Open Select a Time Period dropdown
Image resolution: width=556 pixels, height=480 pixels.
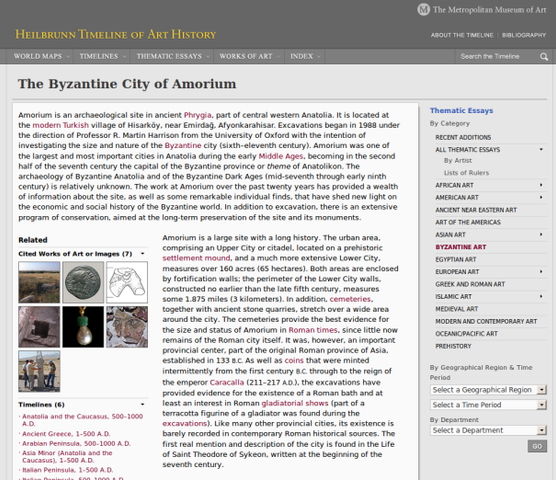click(488, 405)
